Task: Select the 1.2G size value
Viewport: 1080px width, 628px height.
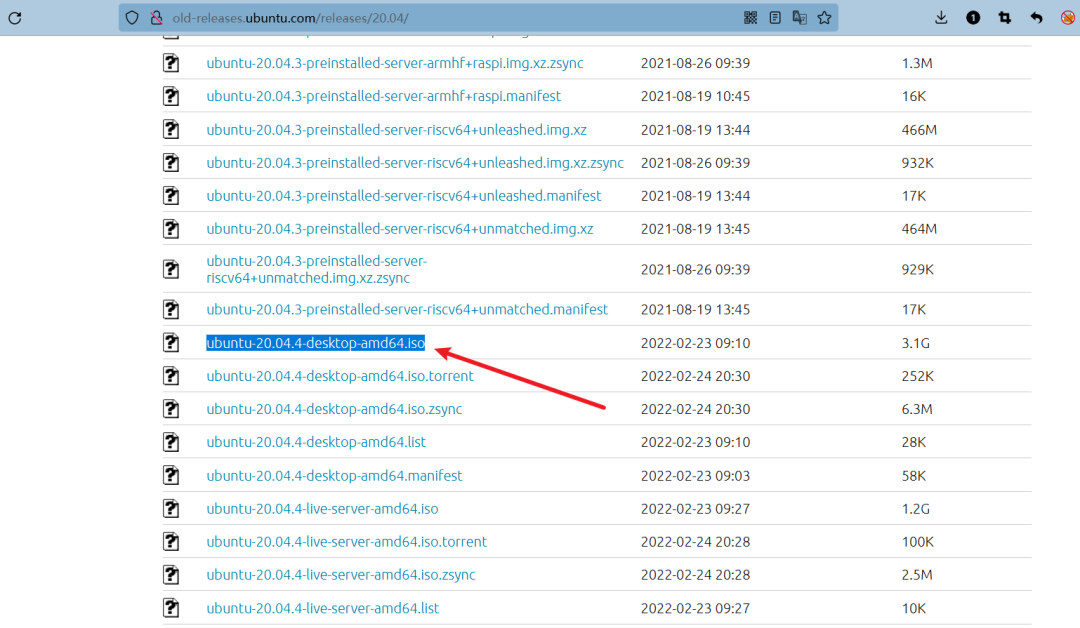Action: (915, 509)
